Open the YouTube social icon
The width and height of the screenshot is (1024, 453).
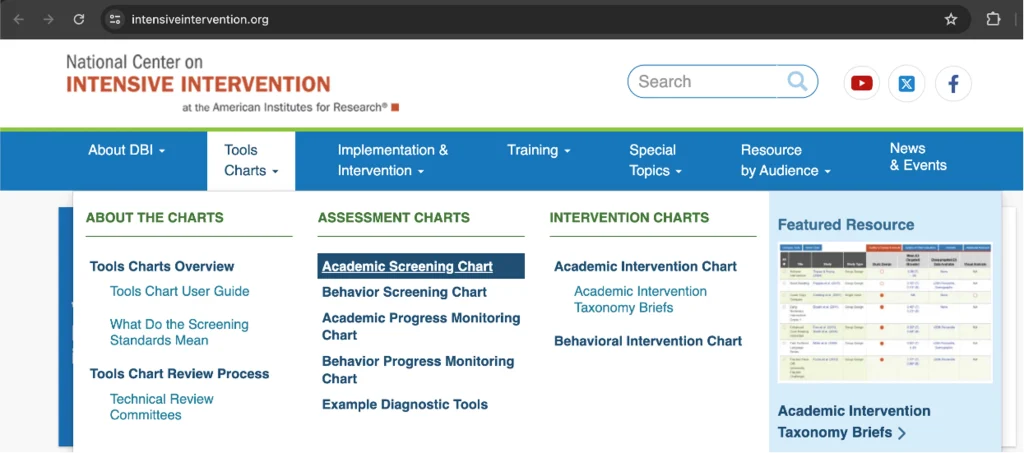coord(861,84)
